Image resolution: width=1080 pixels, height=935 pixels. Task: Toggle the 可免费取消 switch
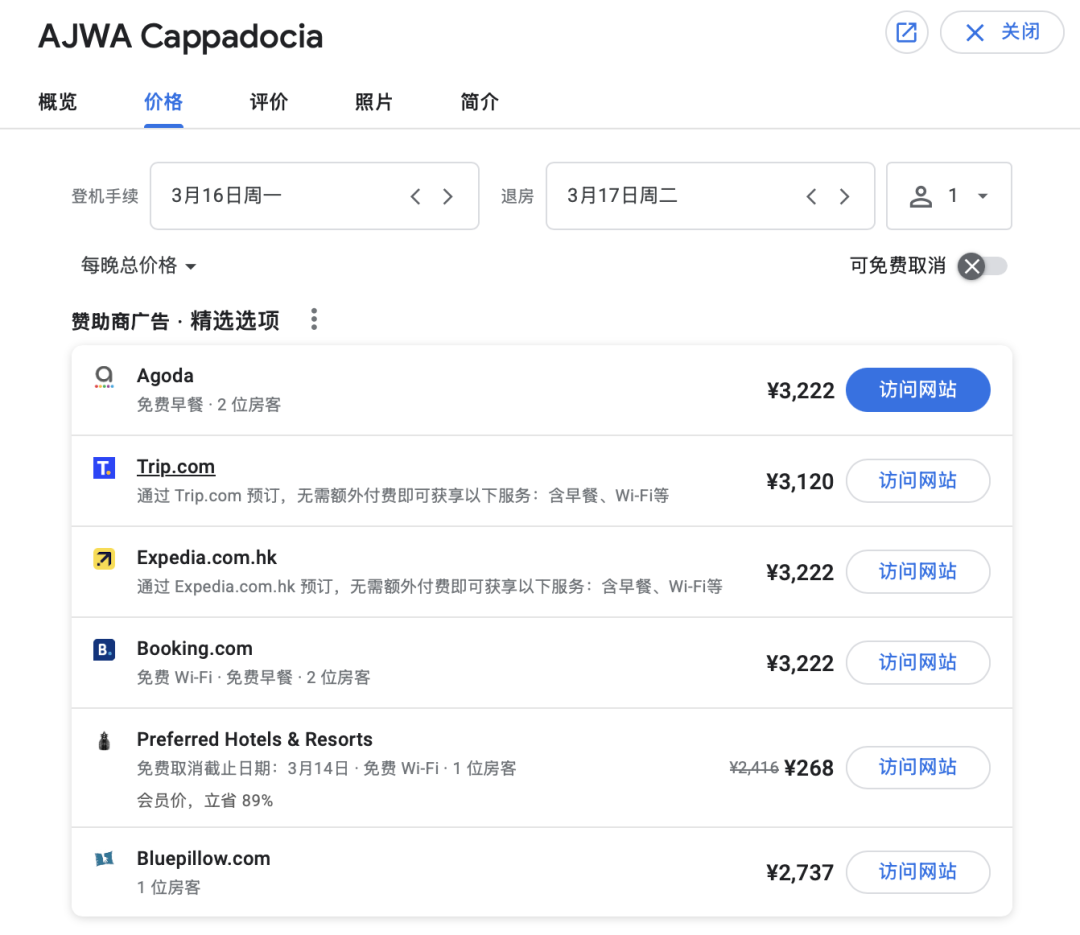982,266
